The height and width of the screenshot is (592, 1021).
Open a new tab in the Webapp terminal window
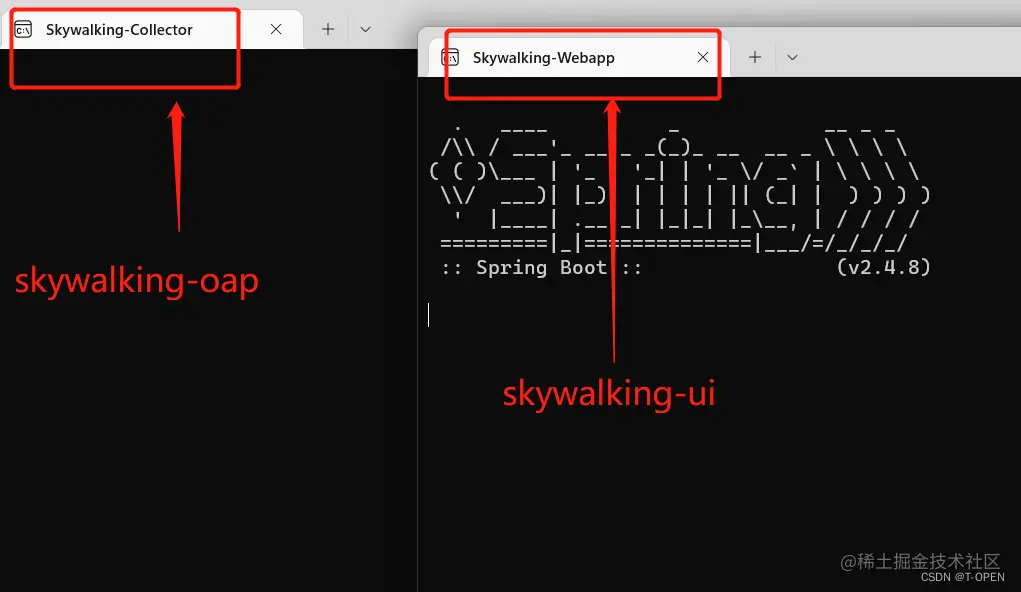(x=754, y=57)
